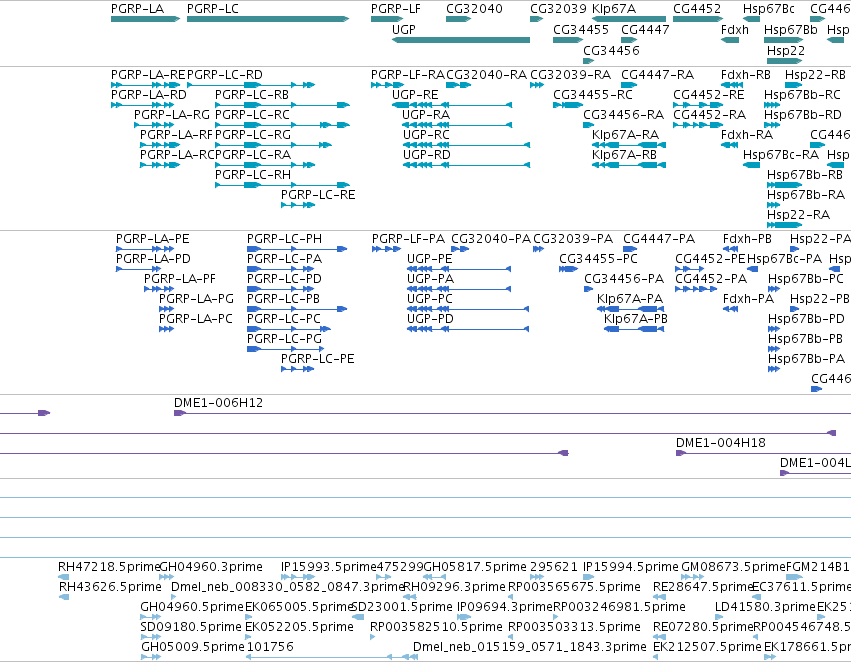Open transcript UGP-RE
The height and width of the screenshot is (662, 851).
click(x=415, y=95)
